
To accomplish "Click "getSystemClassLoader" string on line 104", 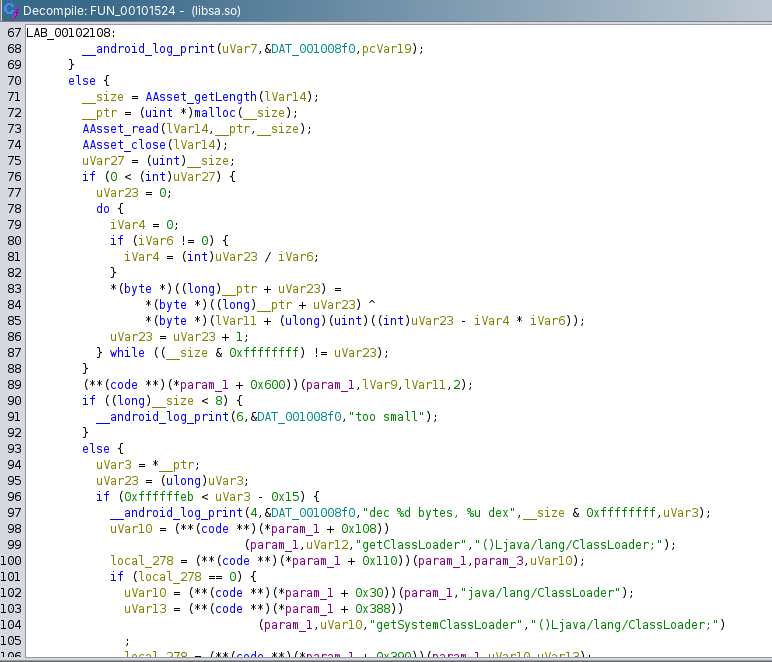I will [x=446, y=625].
